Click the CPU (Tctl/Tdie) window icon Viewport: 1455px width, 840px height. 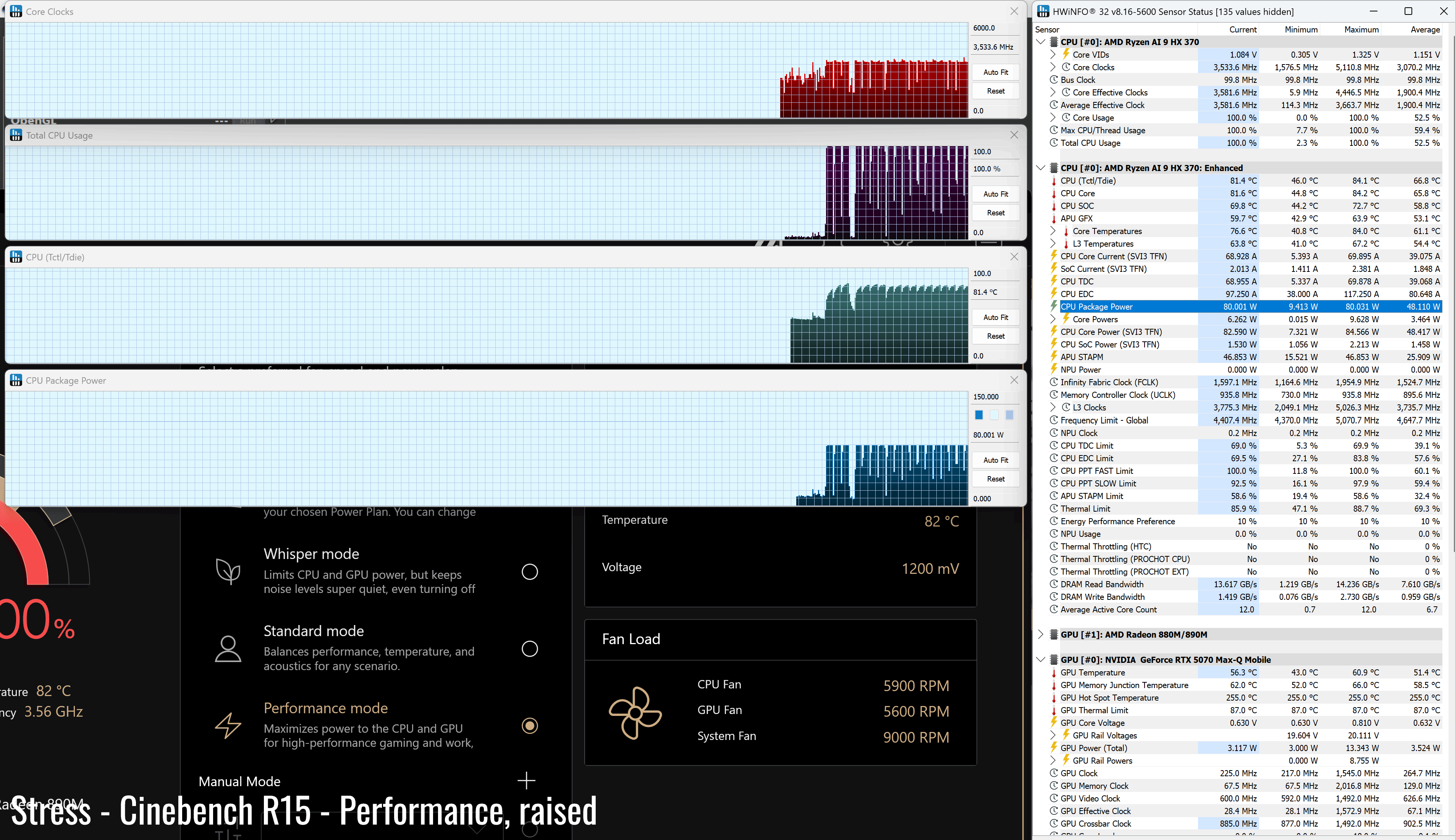click(16, 257)
